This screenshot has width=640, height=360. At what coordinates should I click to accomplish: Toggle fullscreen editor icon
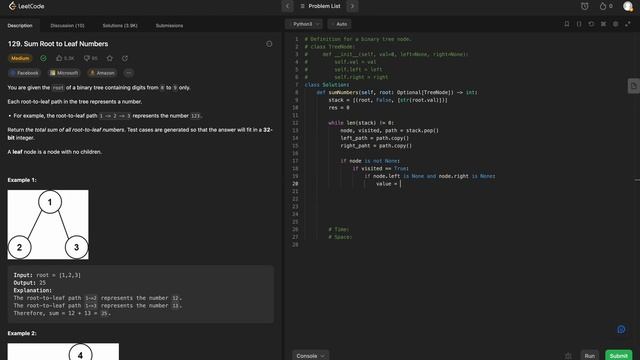pos(628,24)
